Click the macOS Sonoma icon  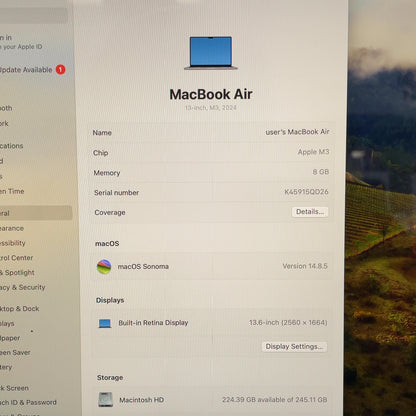(x=104, y=267)
